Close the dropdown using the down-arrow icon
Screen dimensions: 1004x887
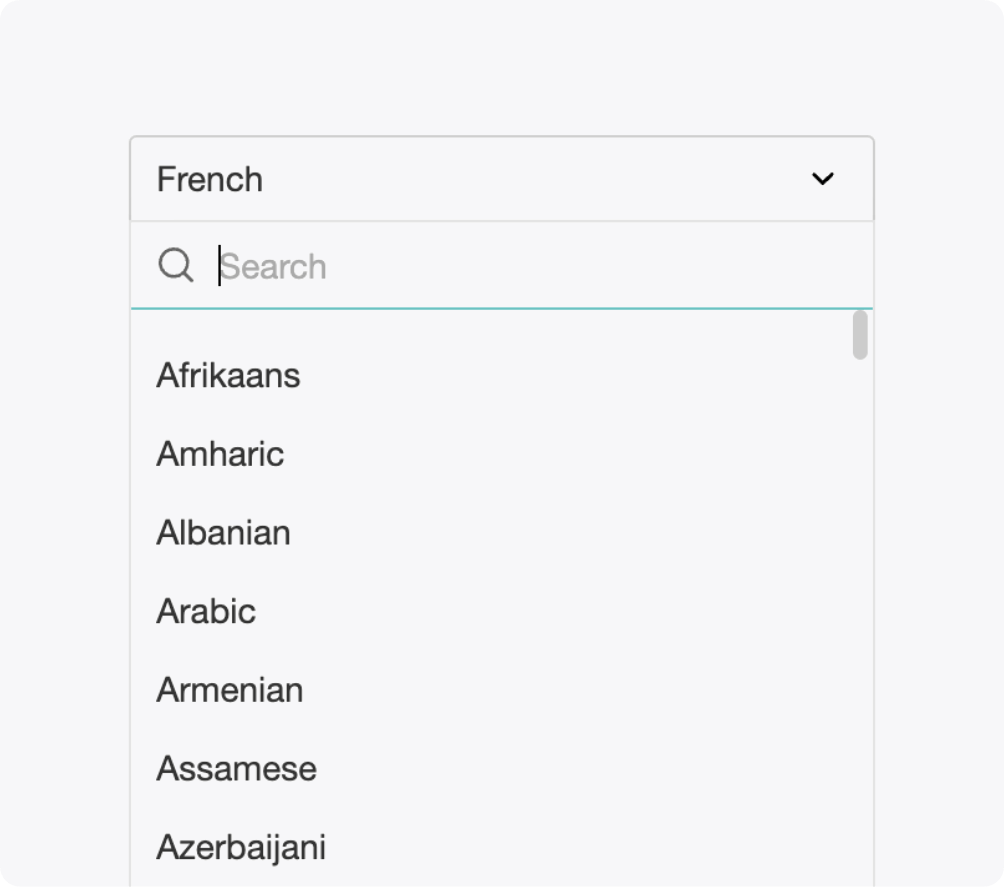[x=822, y=179]
